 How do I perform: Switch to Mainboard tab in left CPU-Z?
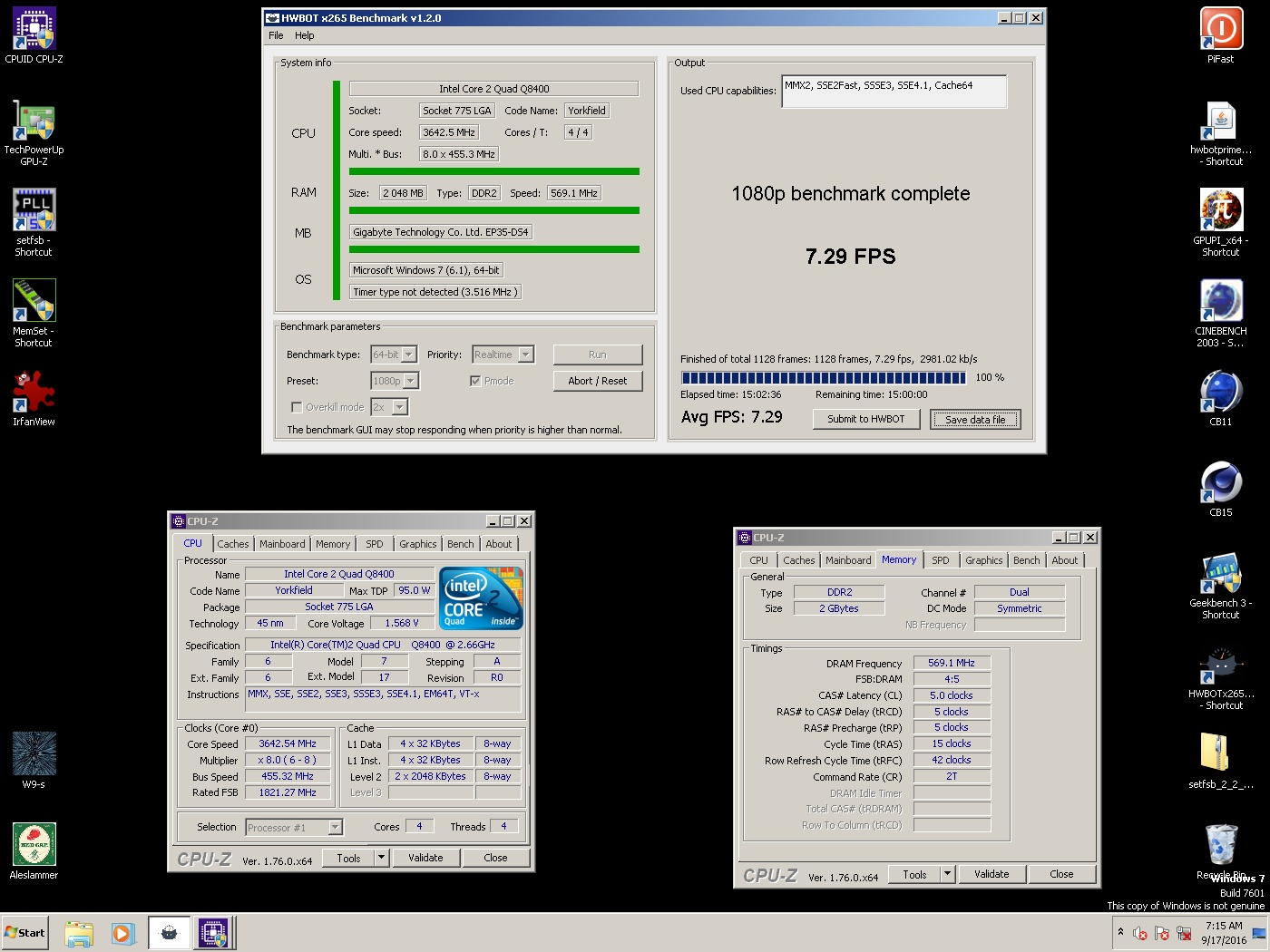[x=282, y=544]
